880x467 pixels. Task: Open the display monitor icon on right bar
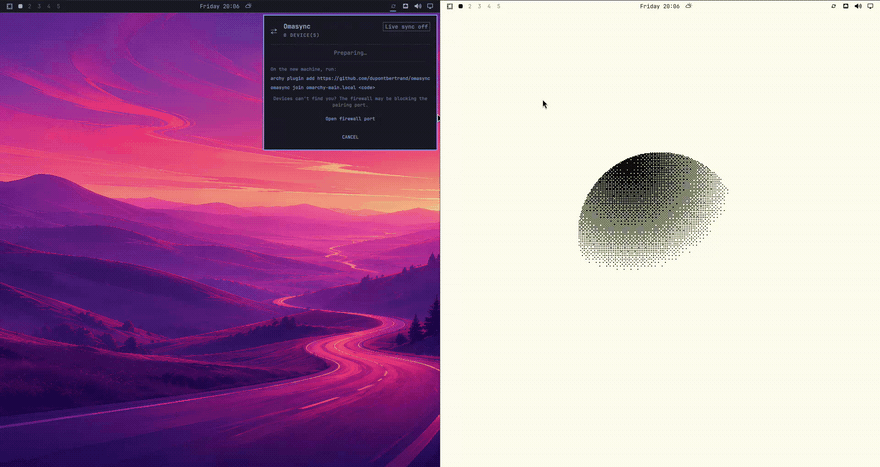[870, 6]
